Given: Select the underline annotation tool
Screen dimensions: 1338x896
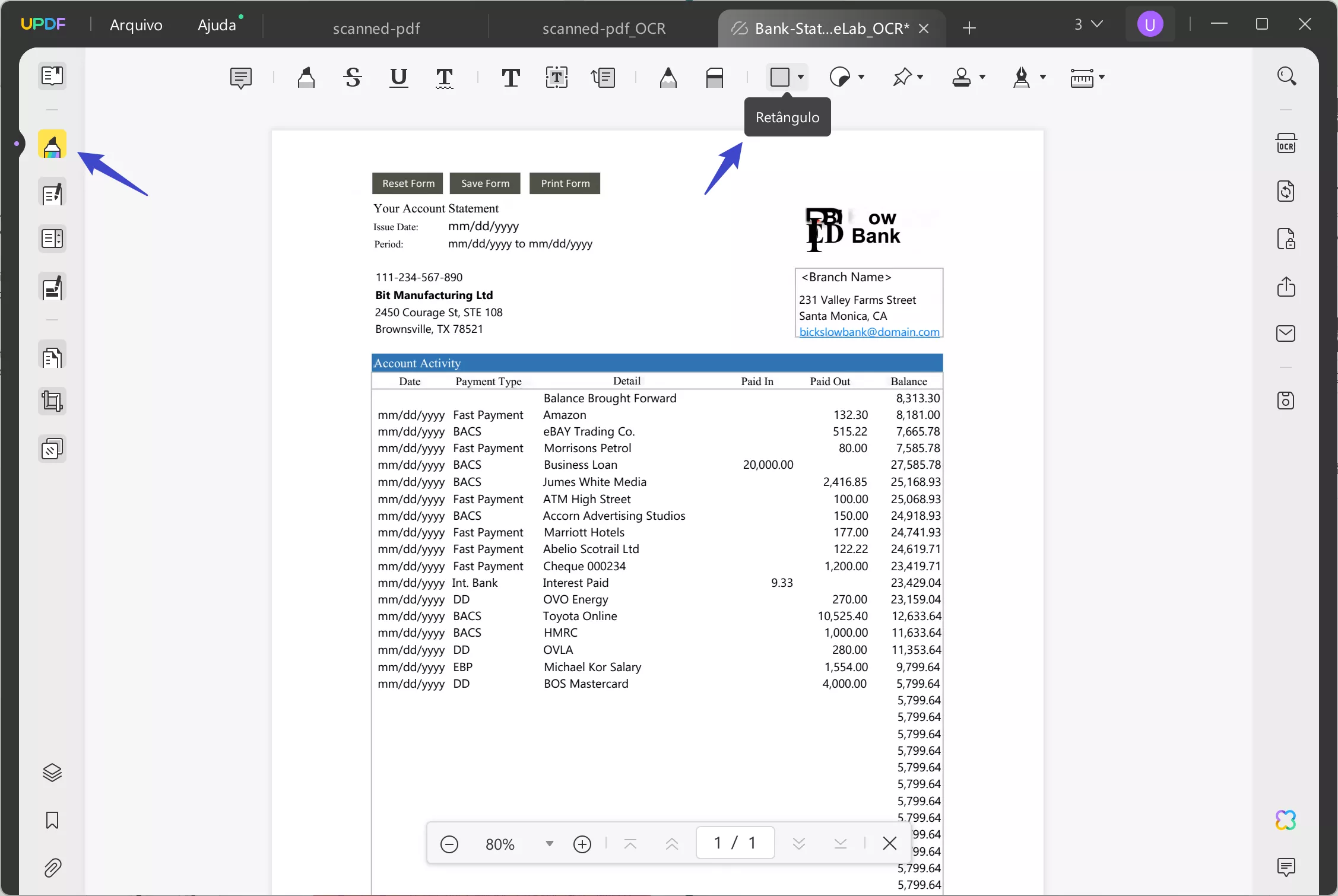Looking at the screenshot, I should (398, 77).
